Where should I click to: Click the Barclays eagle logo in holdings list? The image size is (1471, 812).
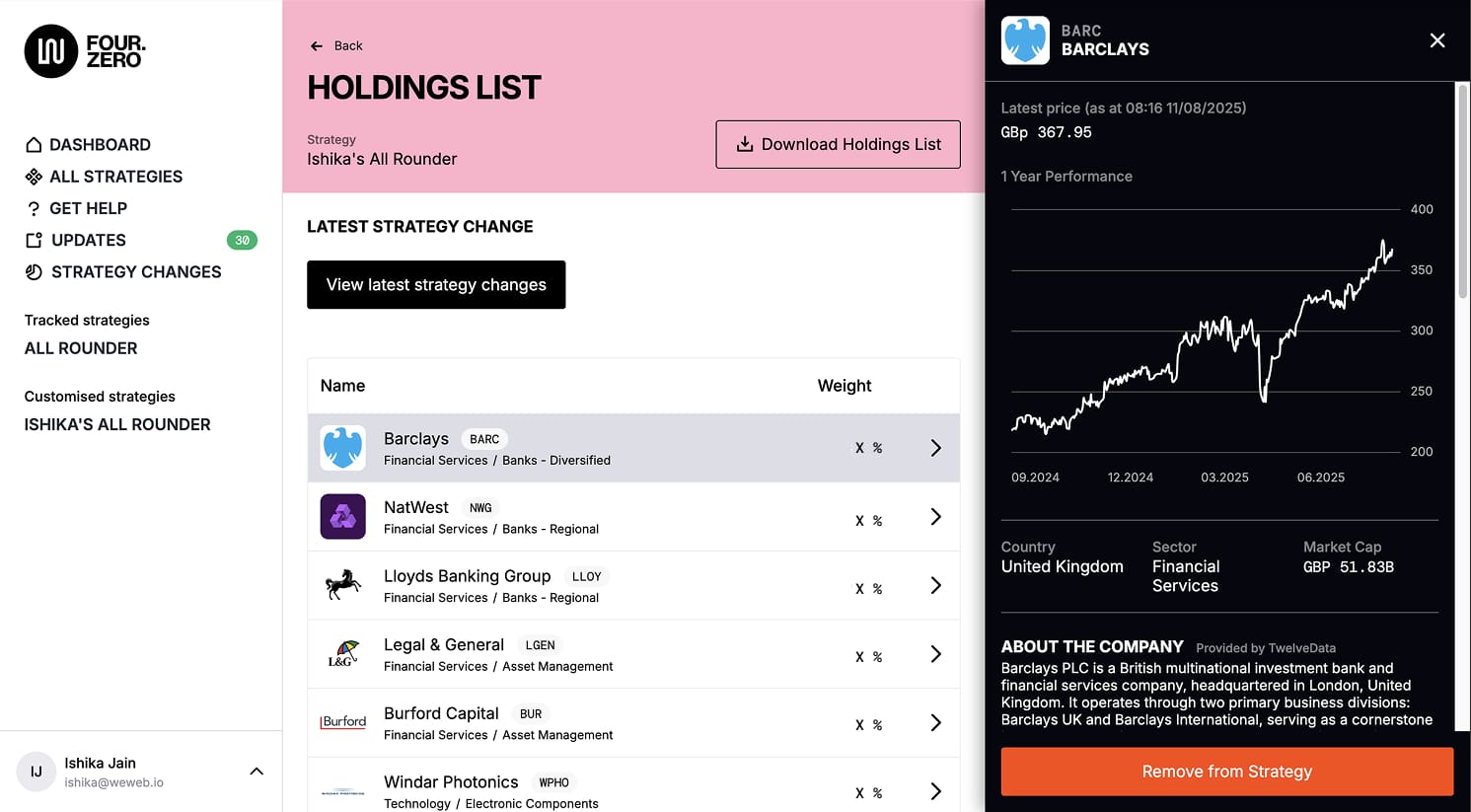[343, 448]
